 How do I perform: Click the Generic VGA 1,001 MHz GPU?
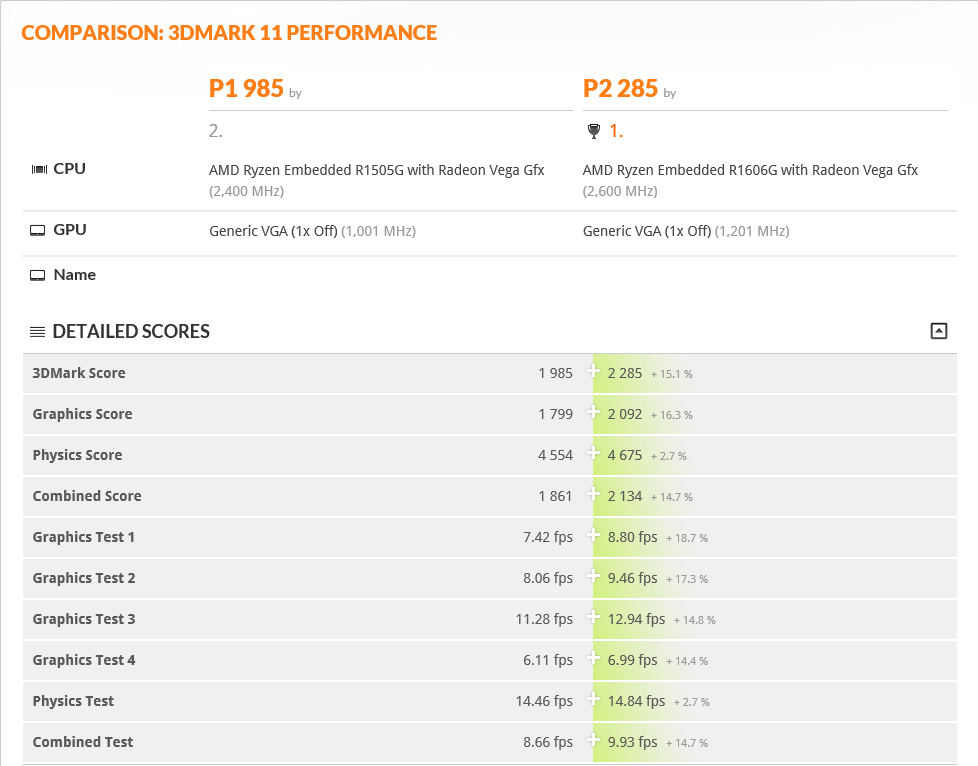(273, 231)
